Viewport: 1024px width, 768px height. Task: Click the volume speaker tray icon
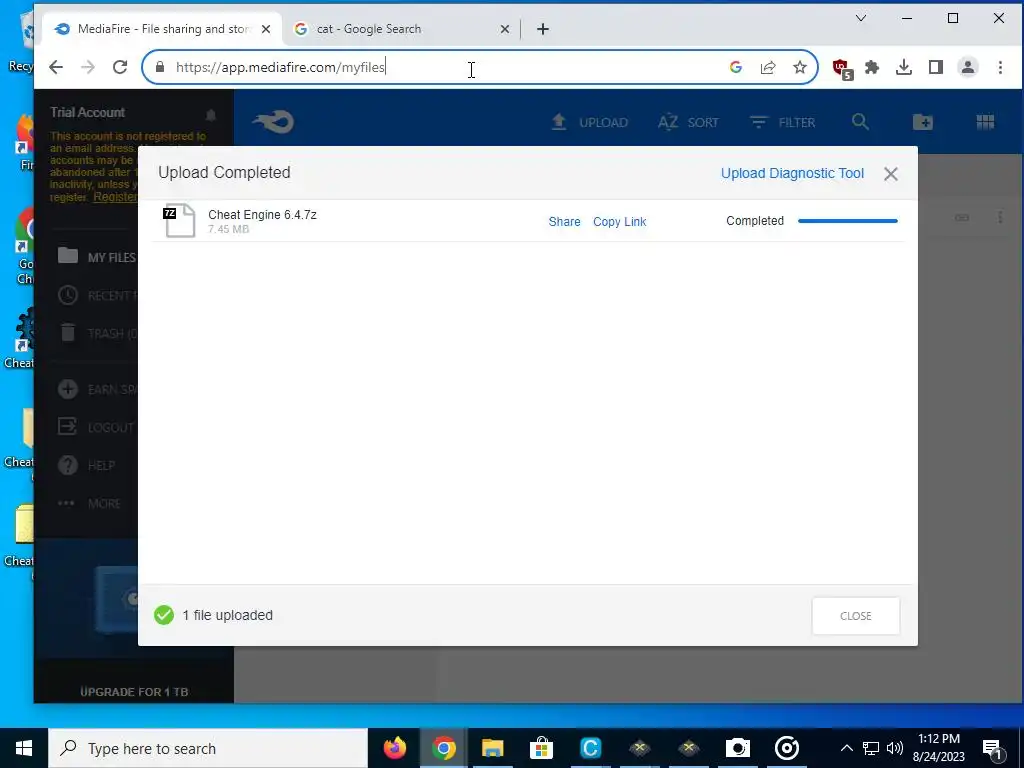895,748
